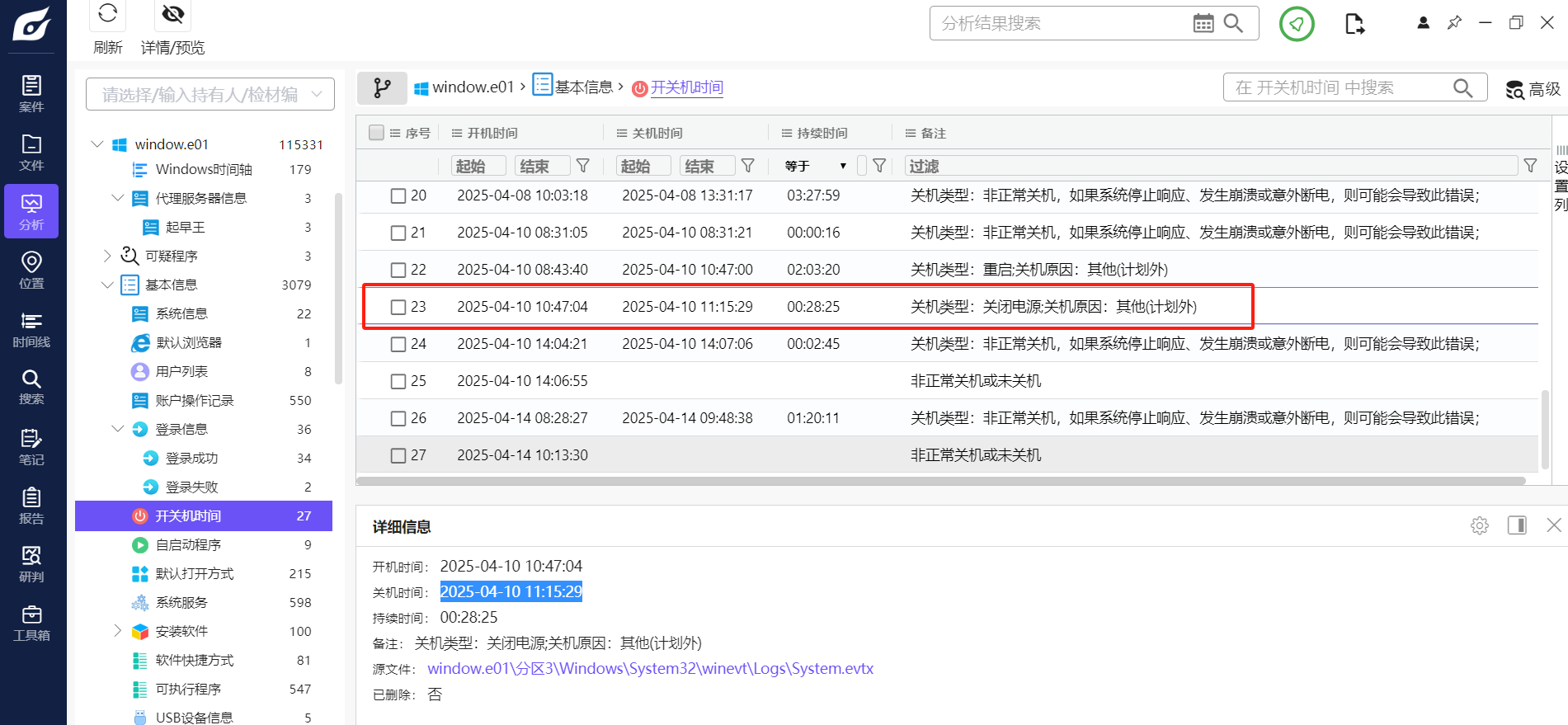This screenshot has height=725, width=1568.
Task: Select 登录成功 in the tree
Action: pyautogui.click(x=191, y=458)
